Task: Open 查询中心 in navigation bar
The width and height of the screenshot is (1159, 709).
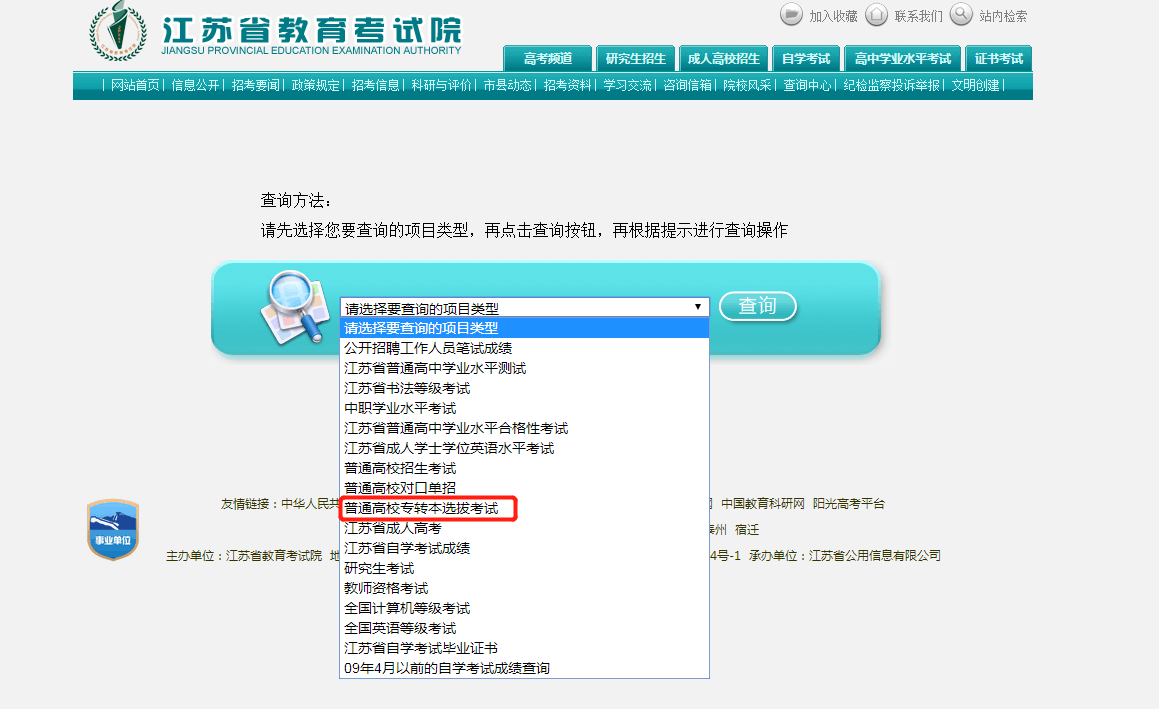Action: 807,86
